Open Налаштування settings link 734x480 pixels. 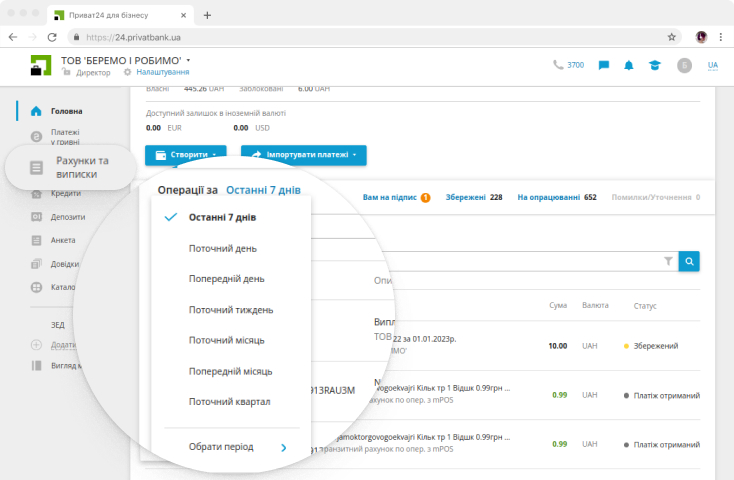point(162,72)
